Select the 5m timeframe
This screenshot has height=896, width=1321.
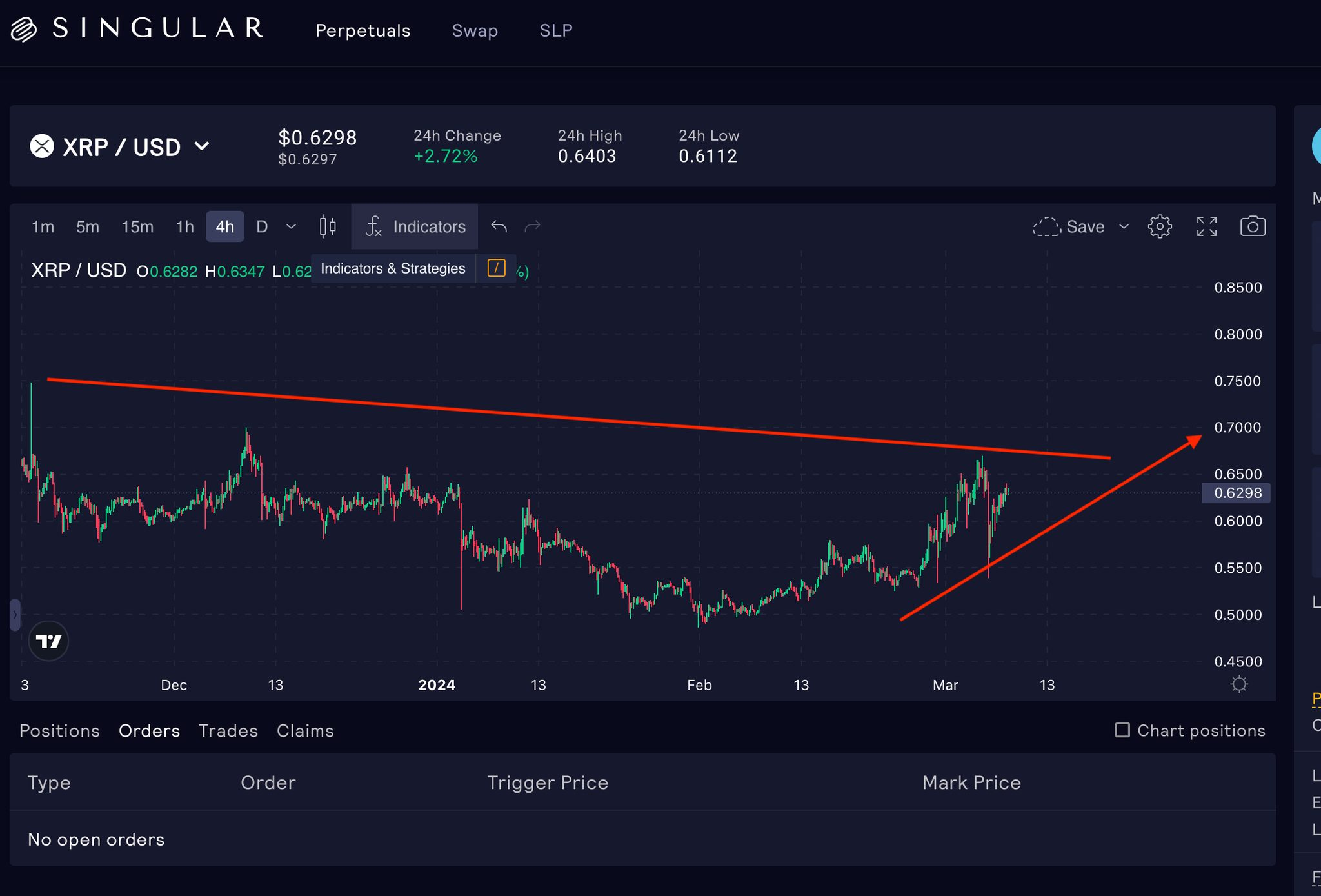tap(88, 226)
